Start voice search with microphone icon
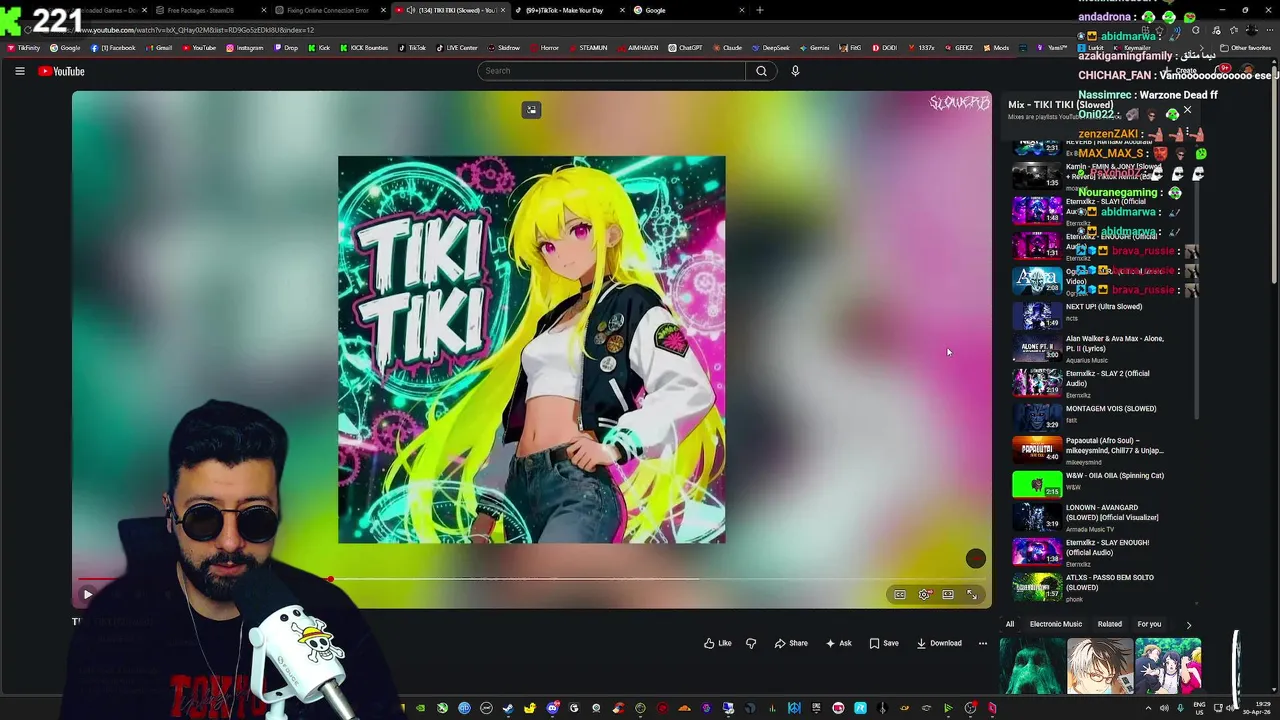Screen dimensions: 1280x720 pos(795,71)
